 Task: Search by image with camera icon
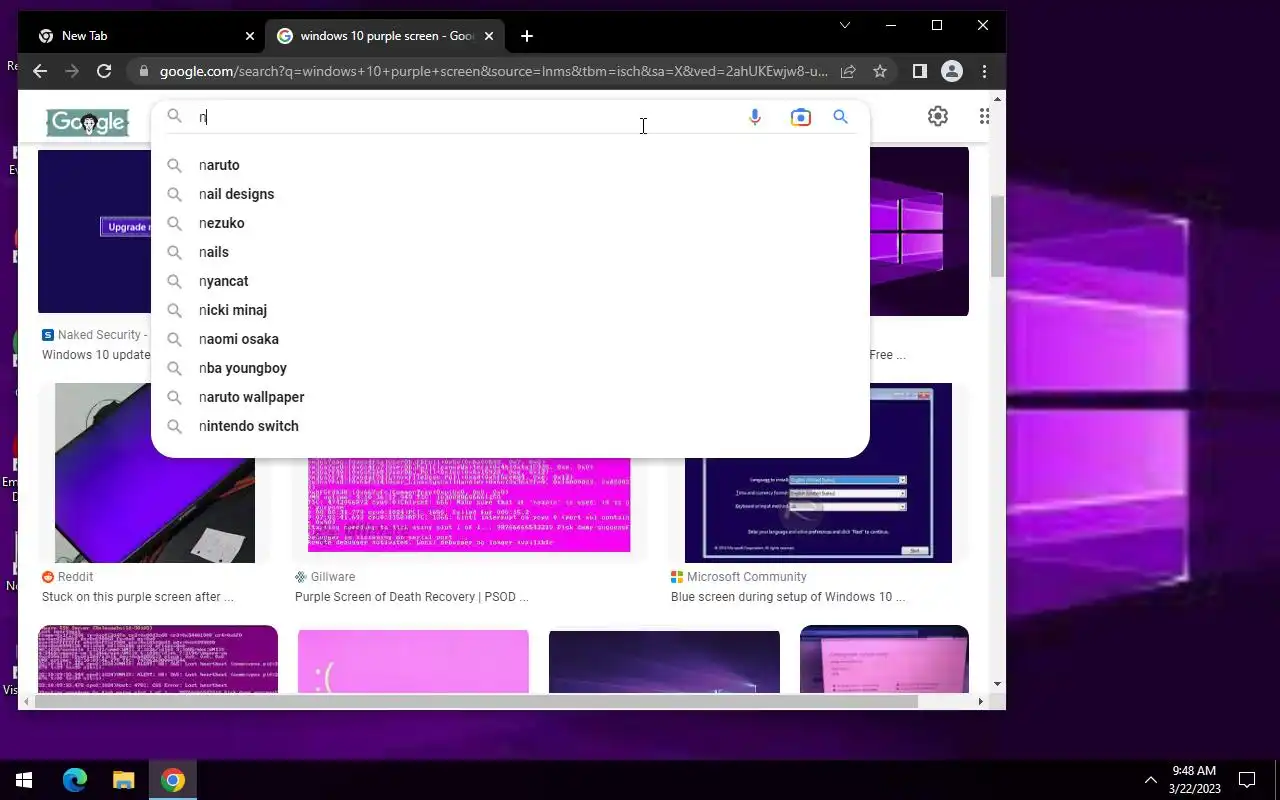coord(801,117)
